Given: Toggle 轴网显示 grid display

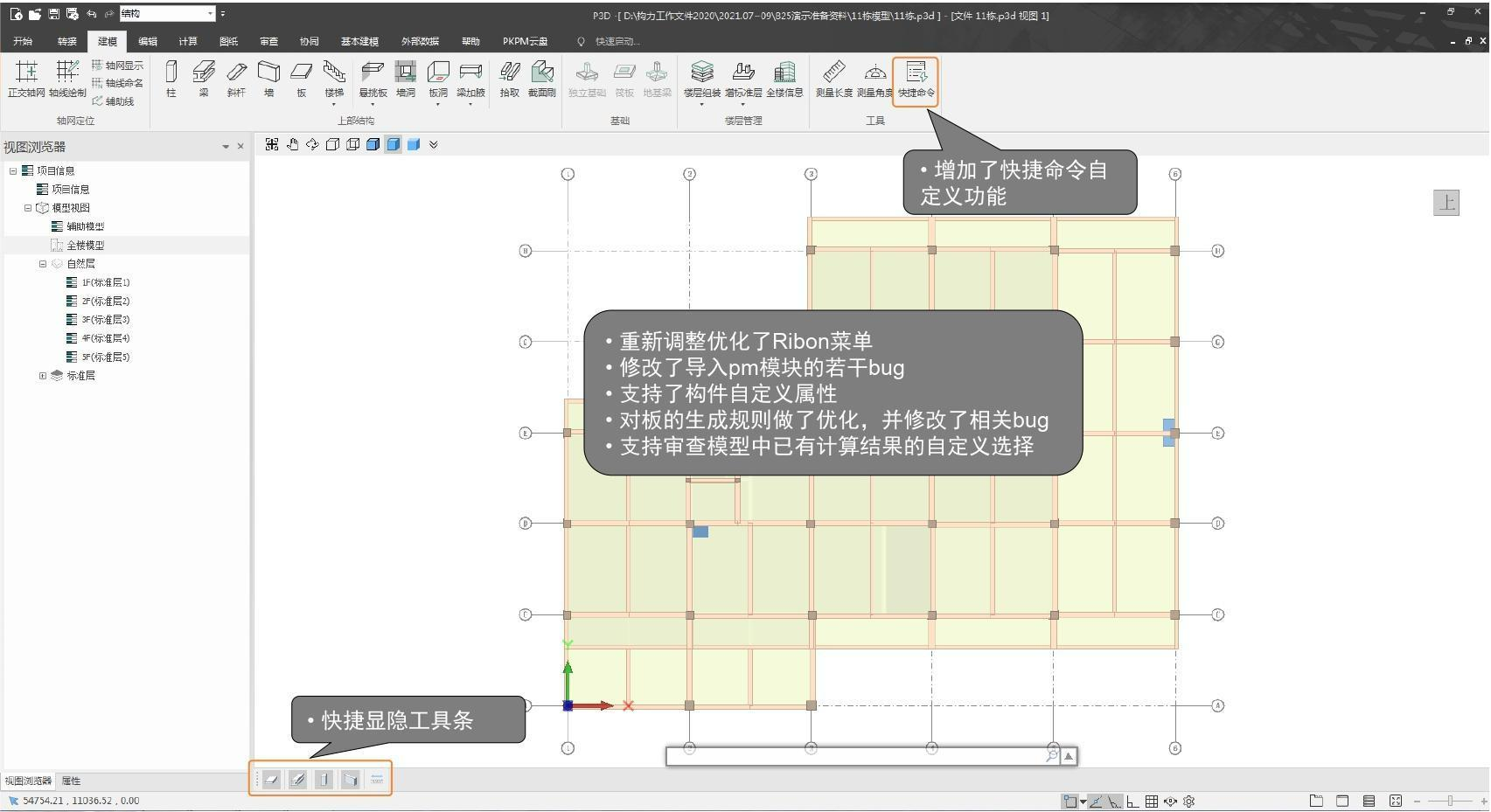Looking at the screenshot, I should click(117, 66).
